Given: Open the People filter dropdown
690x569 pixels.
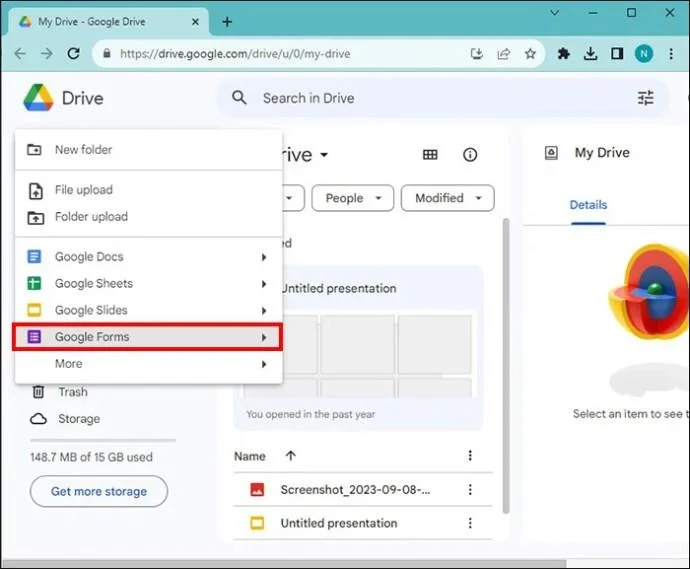Looking at the screenshot, I should (353, 198).
